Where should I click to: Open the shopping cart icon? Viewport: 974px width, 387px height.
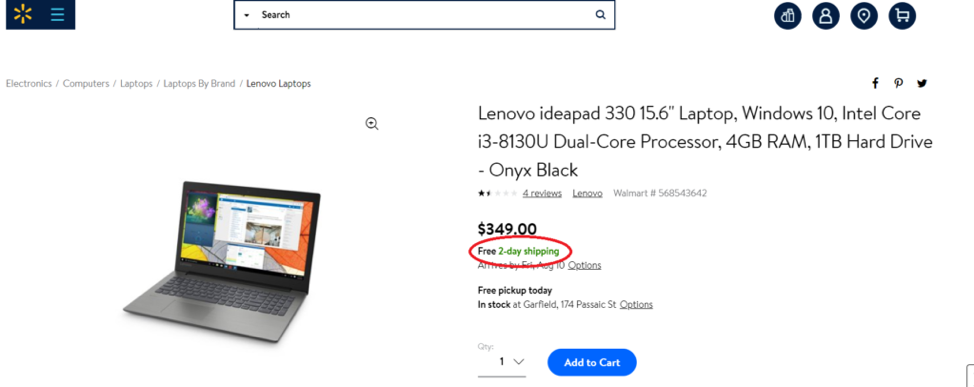(x=902, y=16)
